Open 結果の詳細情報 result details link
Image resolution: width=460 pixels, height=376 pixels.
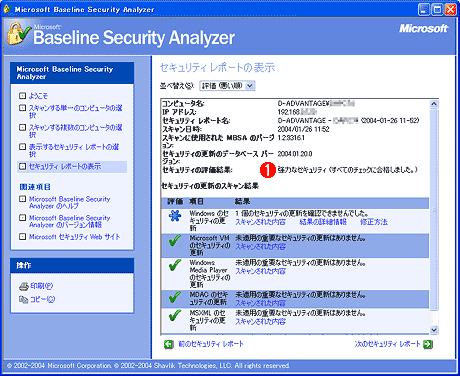323,222
